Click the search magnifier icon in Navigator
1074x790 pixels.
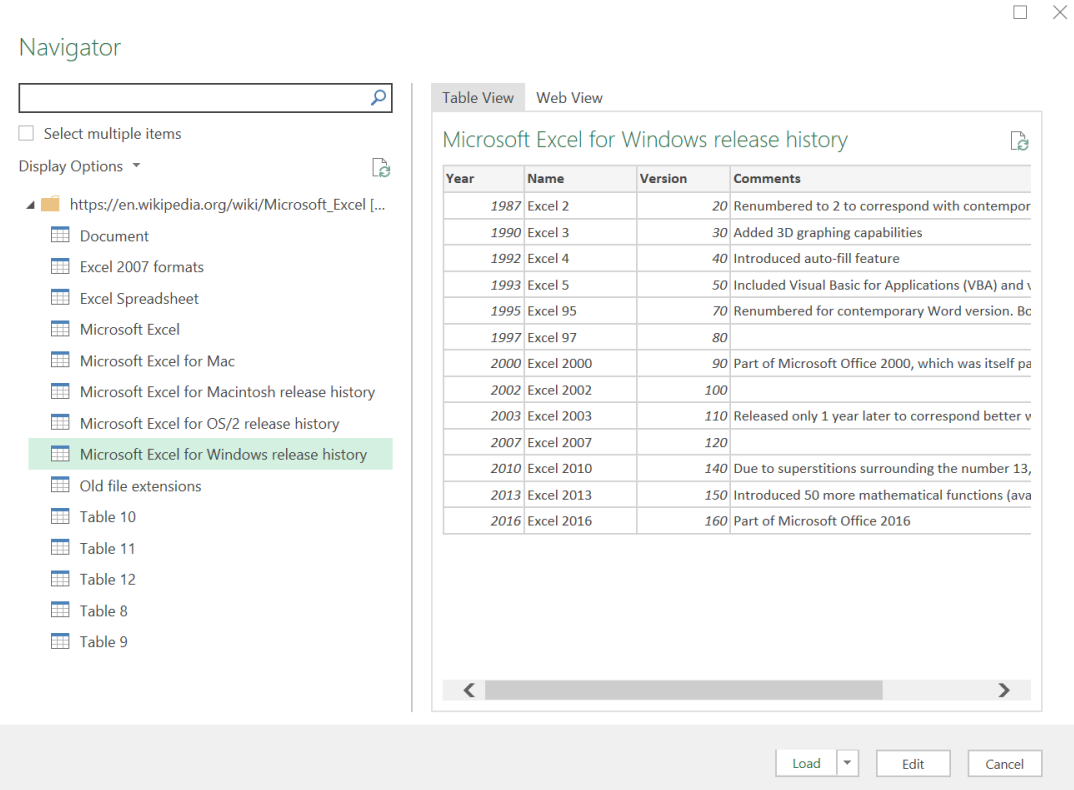click(378, 98)
